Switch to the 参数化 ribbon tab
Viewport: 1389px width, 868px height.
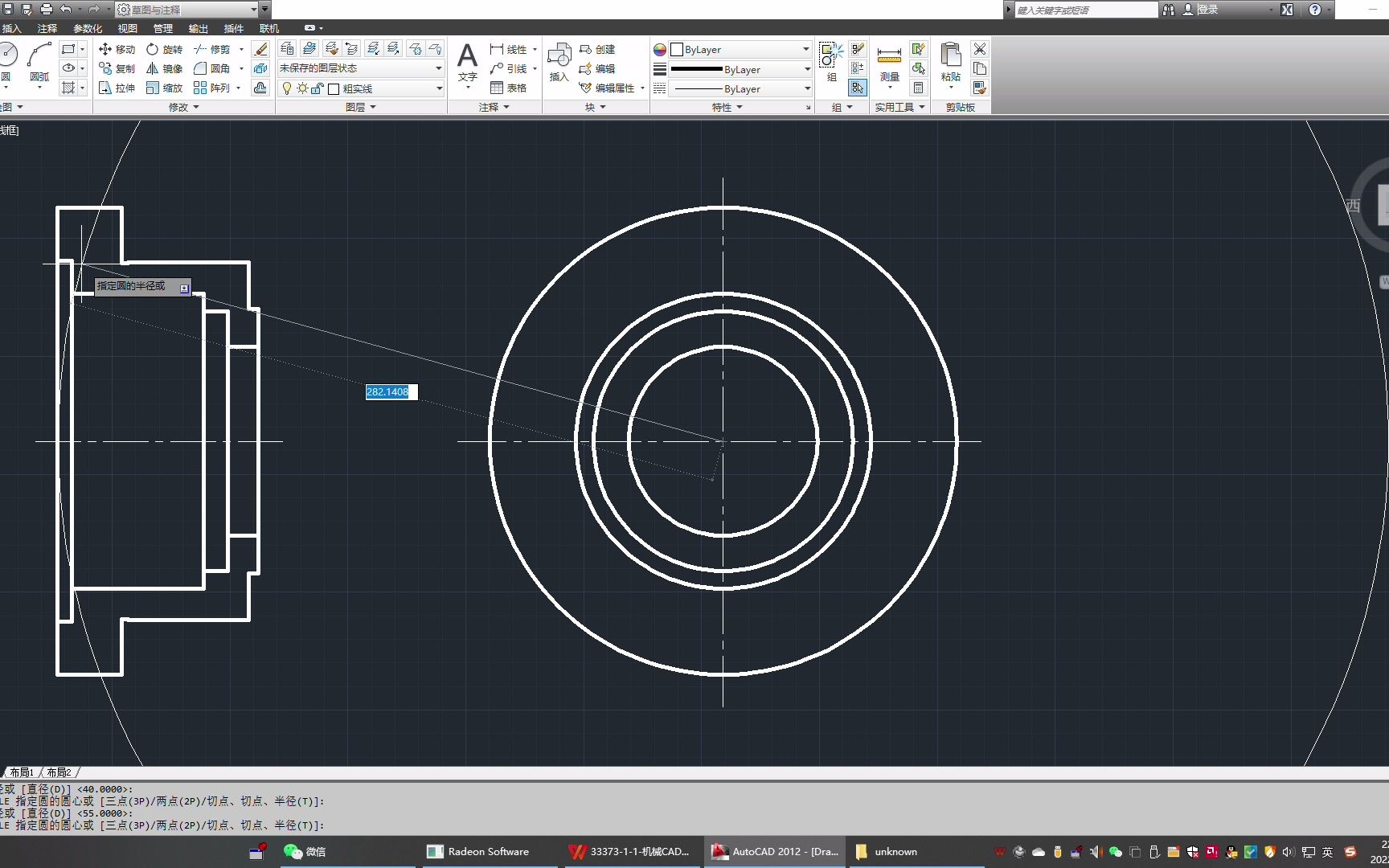pyautogui.click(x=88, y=28)
